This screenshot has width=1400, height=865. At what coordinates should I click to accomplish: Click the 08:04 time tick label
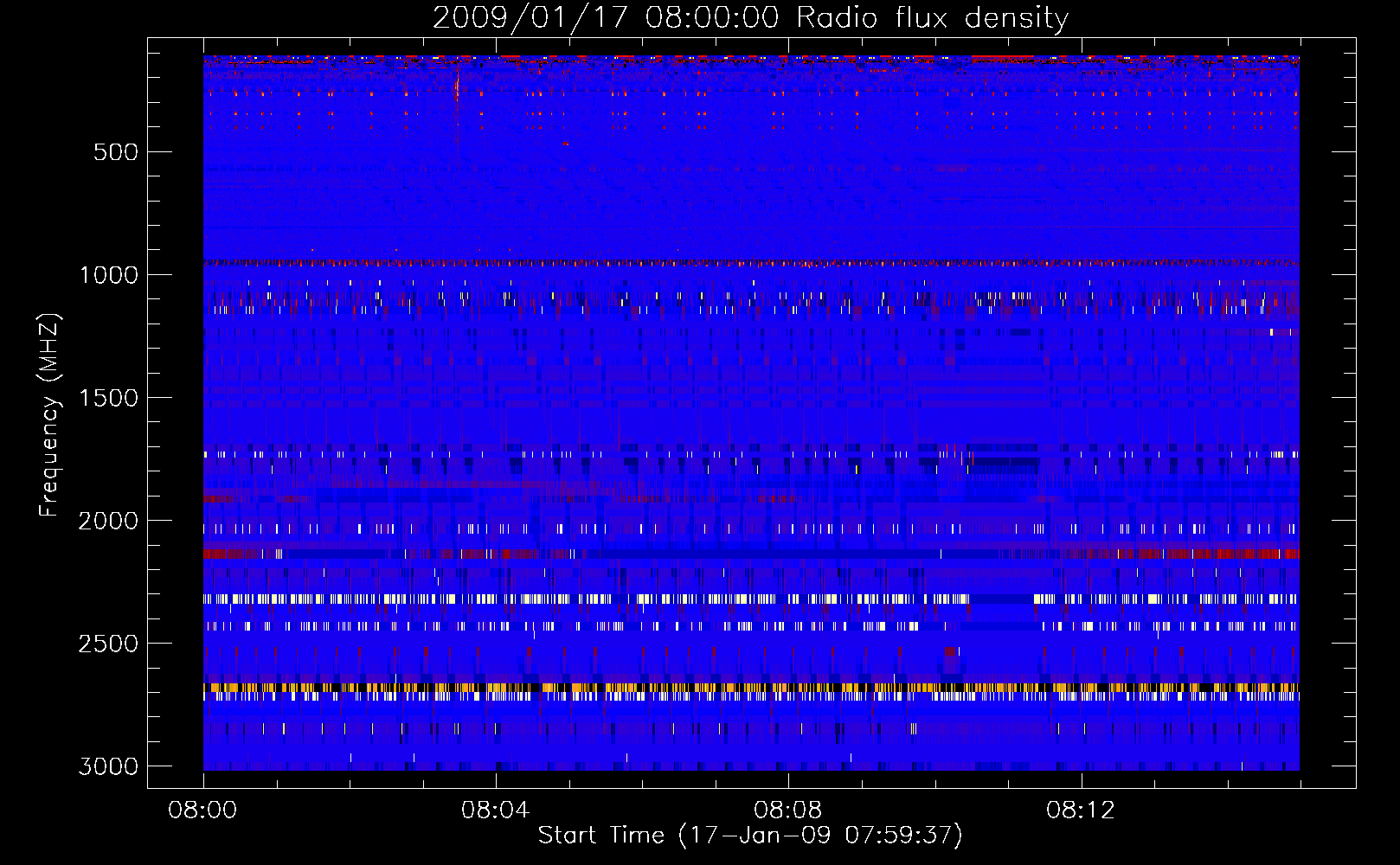[x=495, y=811]
